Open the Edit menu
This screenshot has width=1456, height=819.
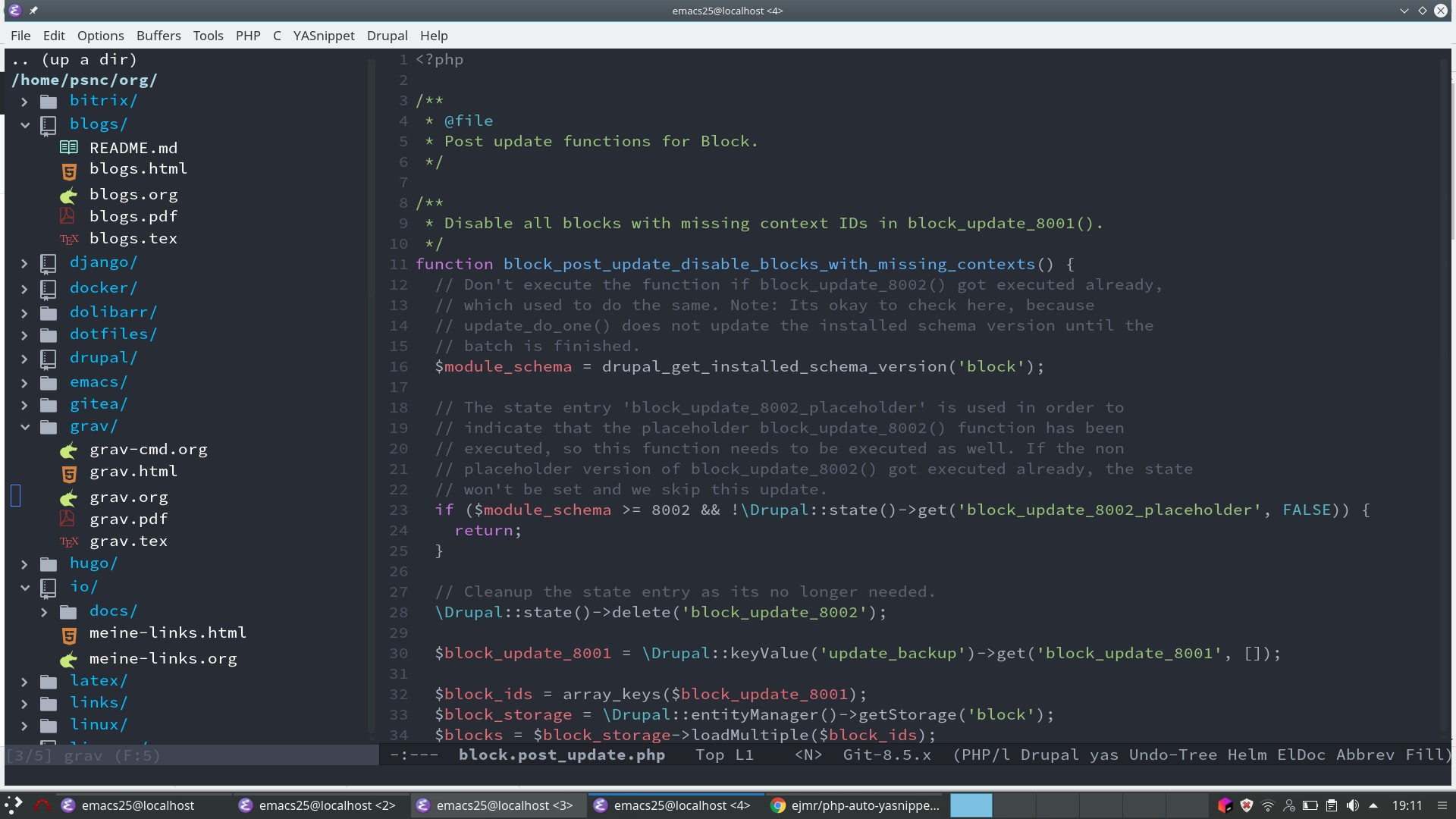54,36
